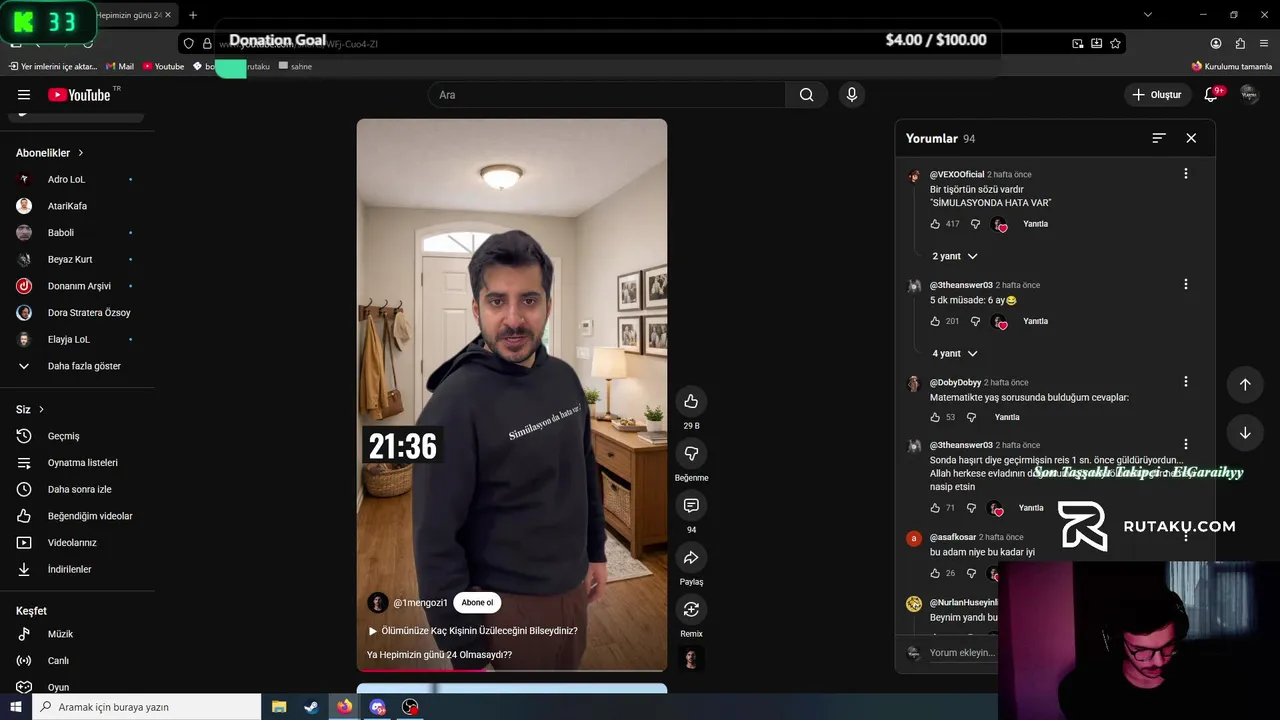Bookmark this page with star icon
1280x720 pixels.
coord(1115,43)
